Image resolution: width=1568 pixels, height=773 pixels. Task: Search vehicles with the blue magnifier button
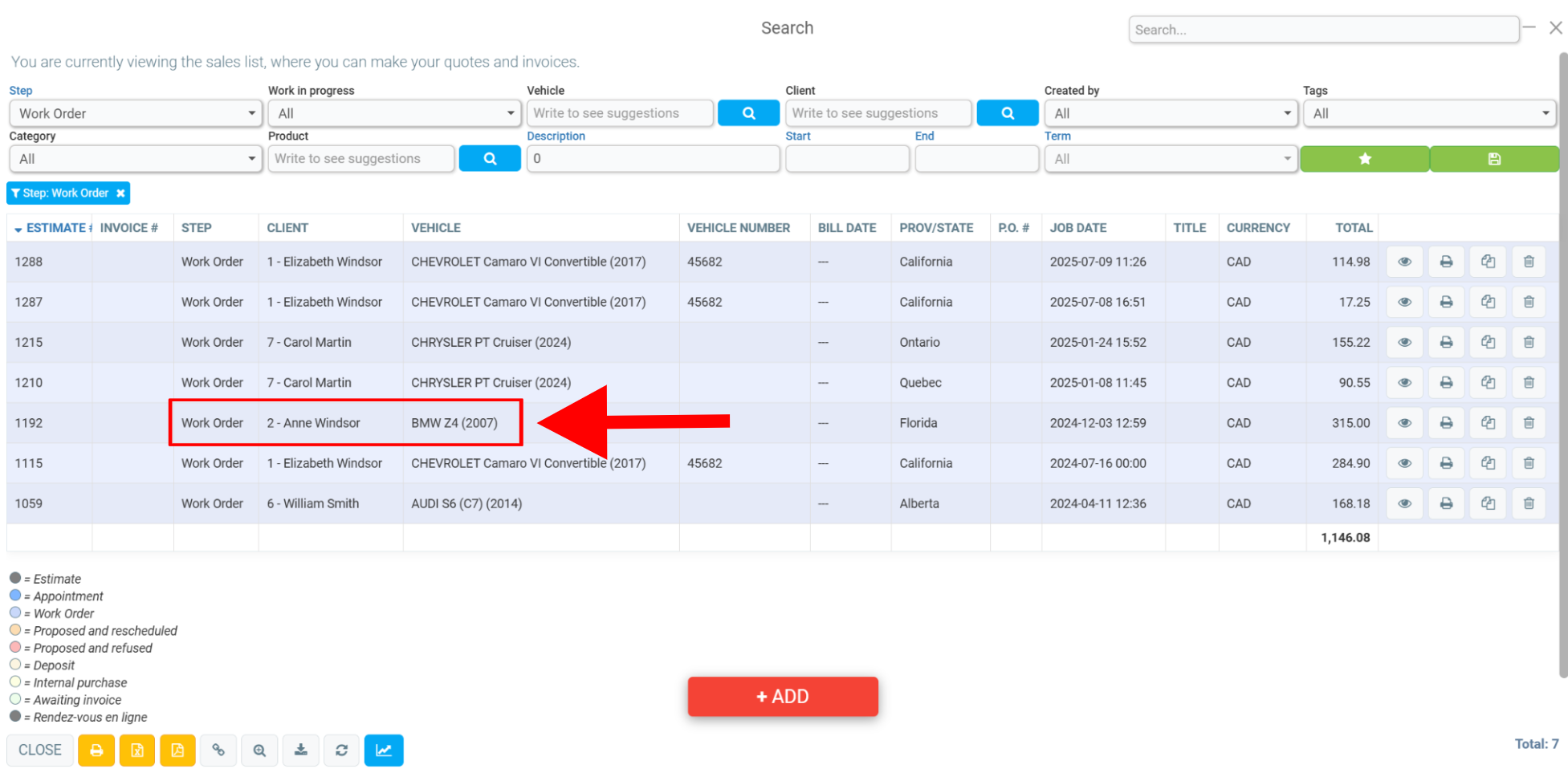tap(748, 113)
